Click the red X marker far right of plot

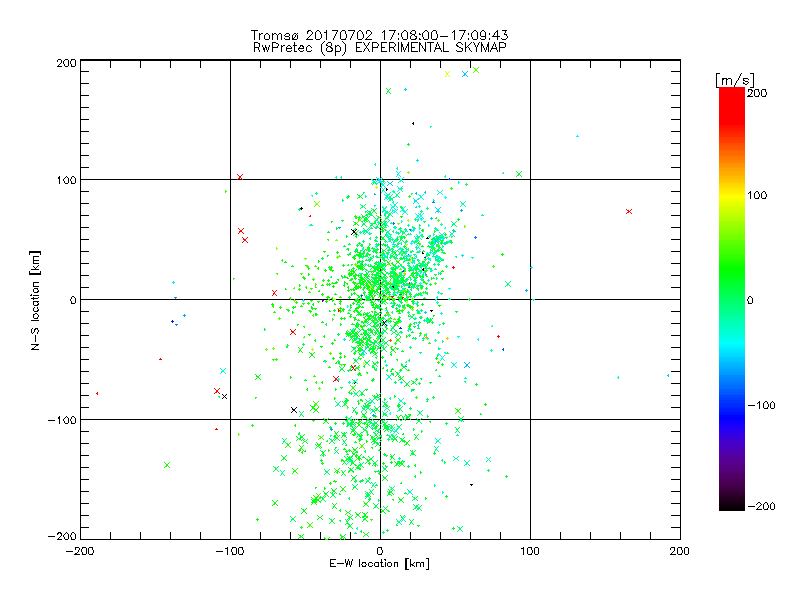629,211
